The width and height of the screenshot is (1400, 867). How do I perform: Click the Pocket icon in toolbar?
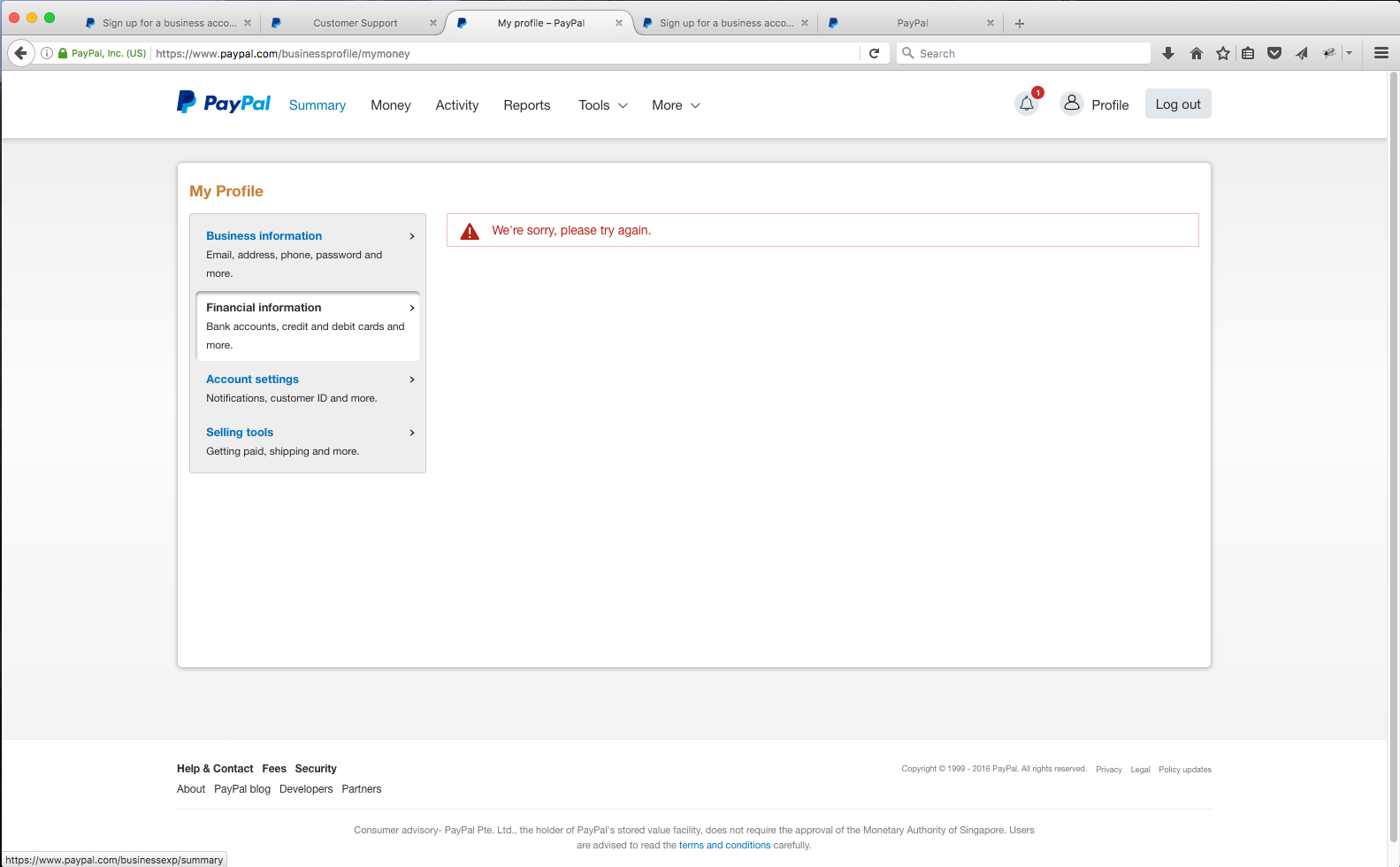1274,53
